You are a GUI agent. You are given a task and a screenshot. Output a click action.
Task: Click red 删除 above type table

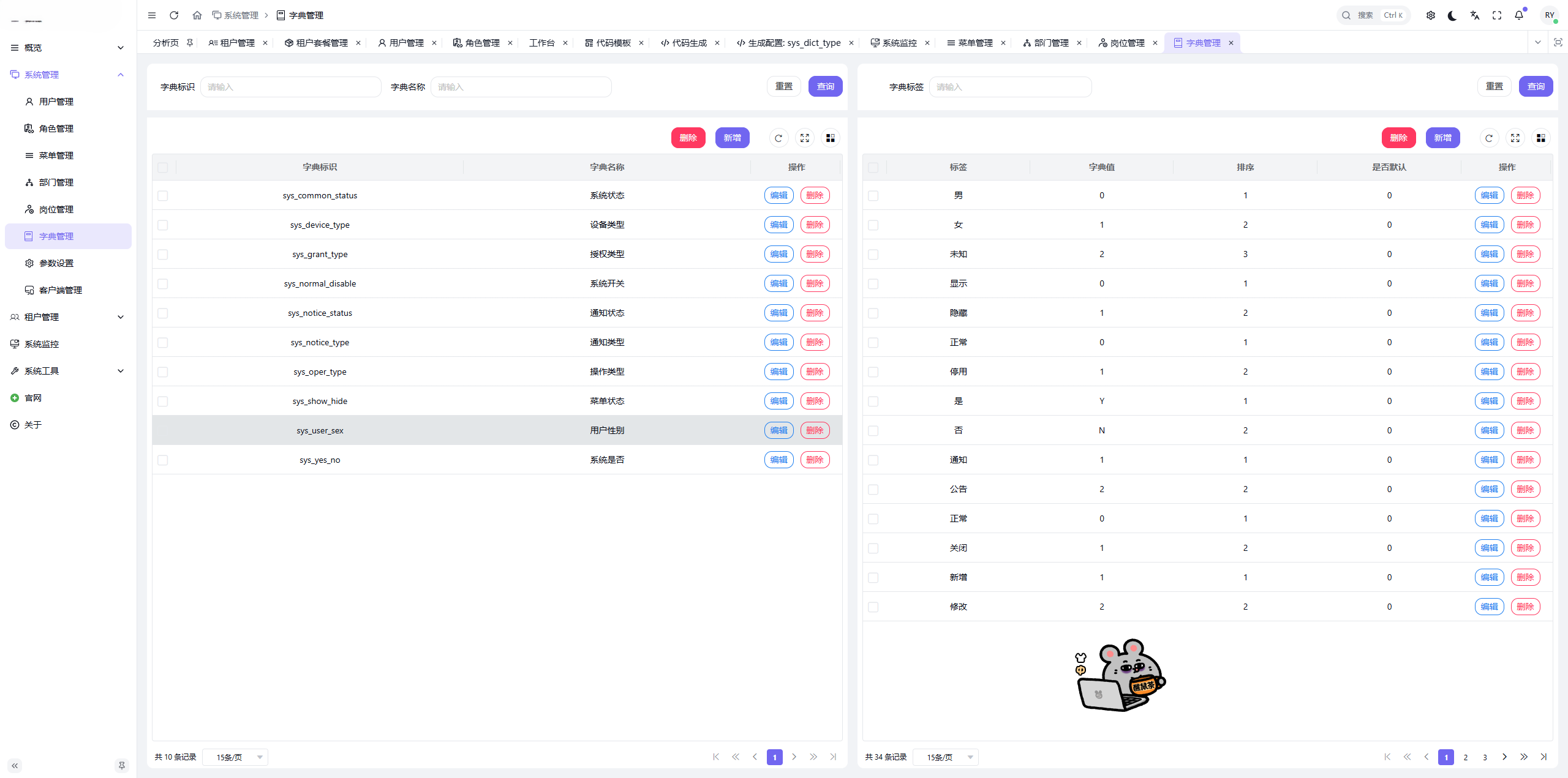click(x=688, y=138)
